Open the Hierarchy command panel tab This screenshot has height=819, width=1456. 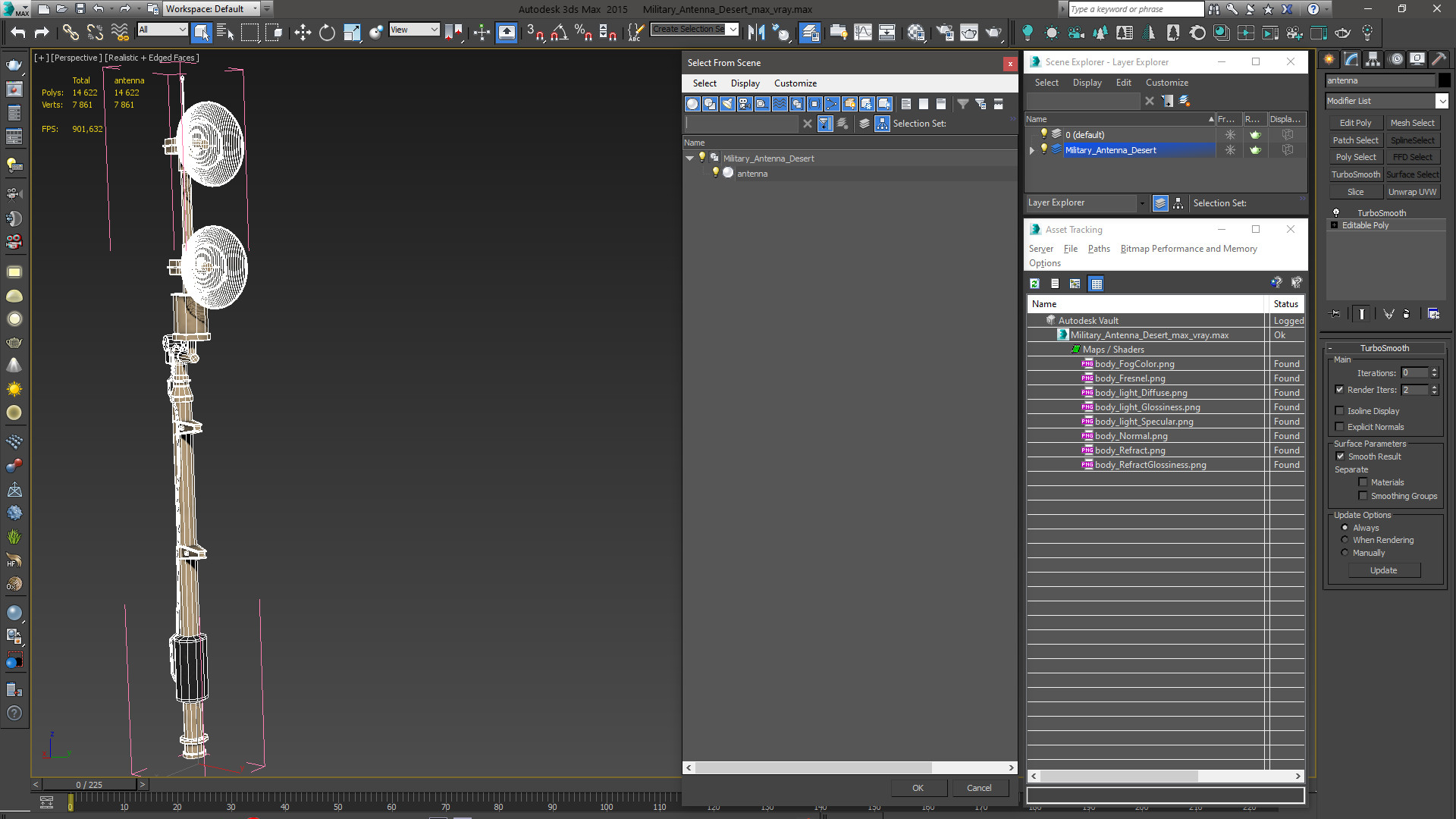coord(1373,59)
